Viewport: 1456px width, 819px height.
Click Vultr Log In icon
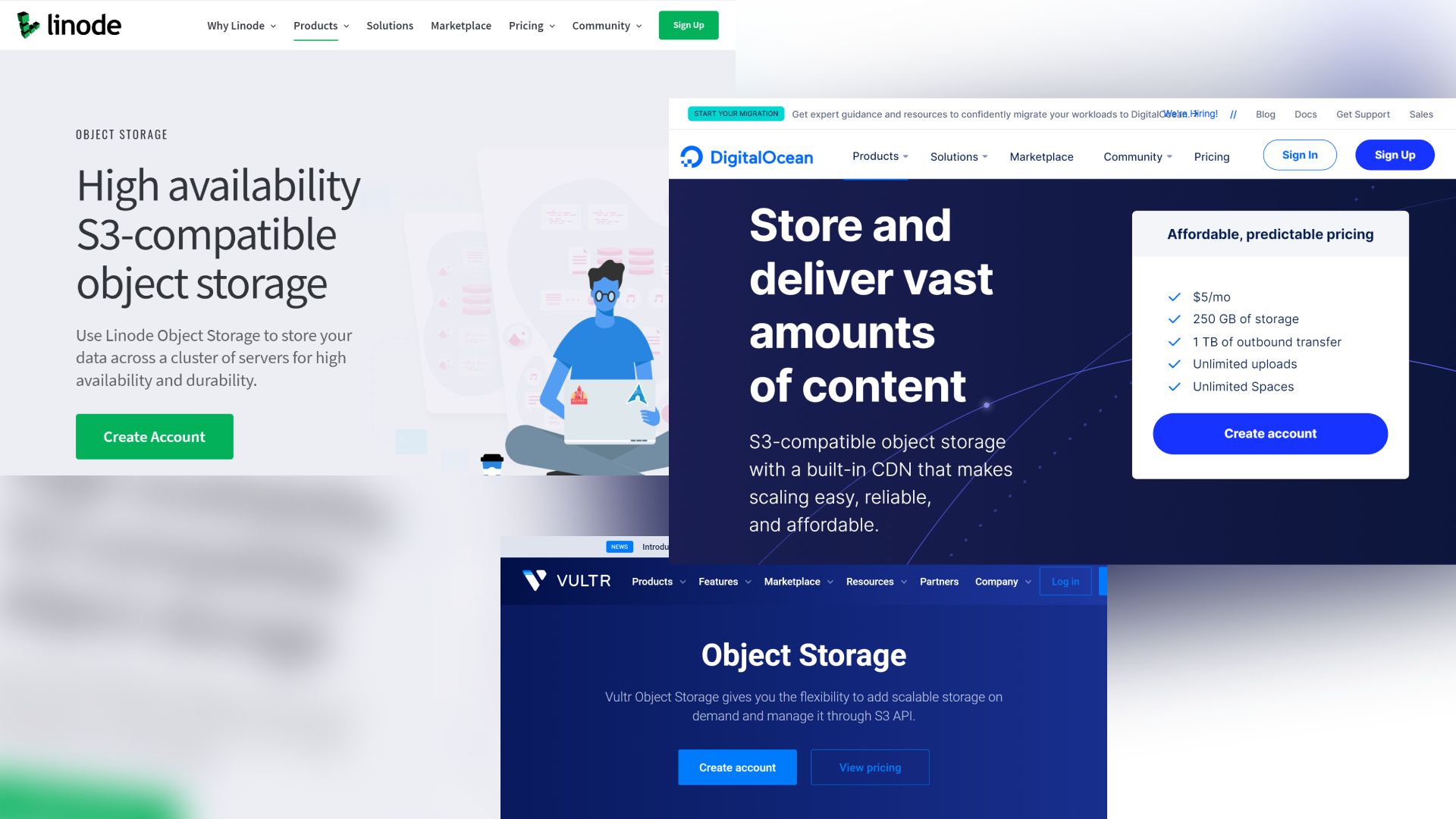pos(1065,580)
